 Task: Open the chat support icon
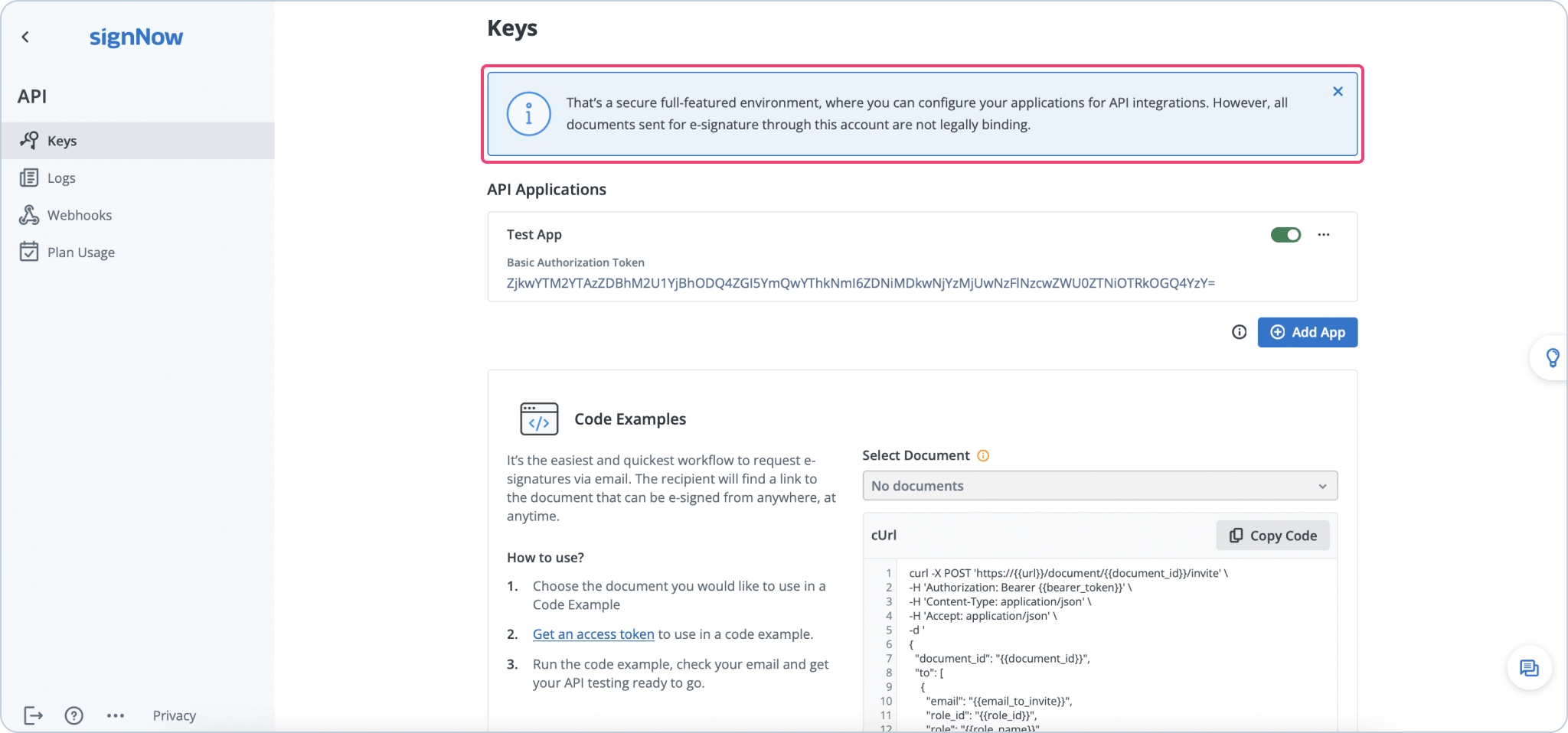(1529, 668)
